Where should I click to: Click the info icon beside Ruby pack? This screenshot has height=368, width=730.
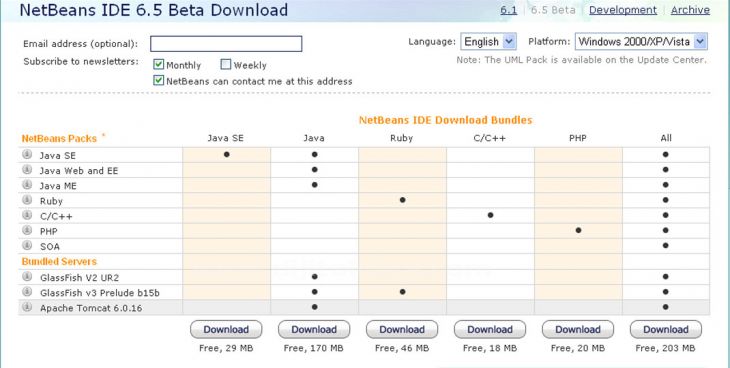[x=27, y=200]
